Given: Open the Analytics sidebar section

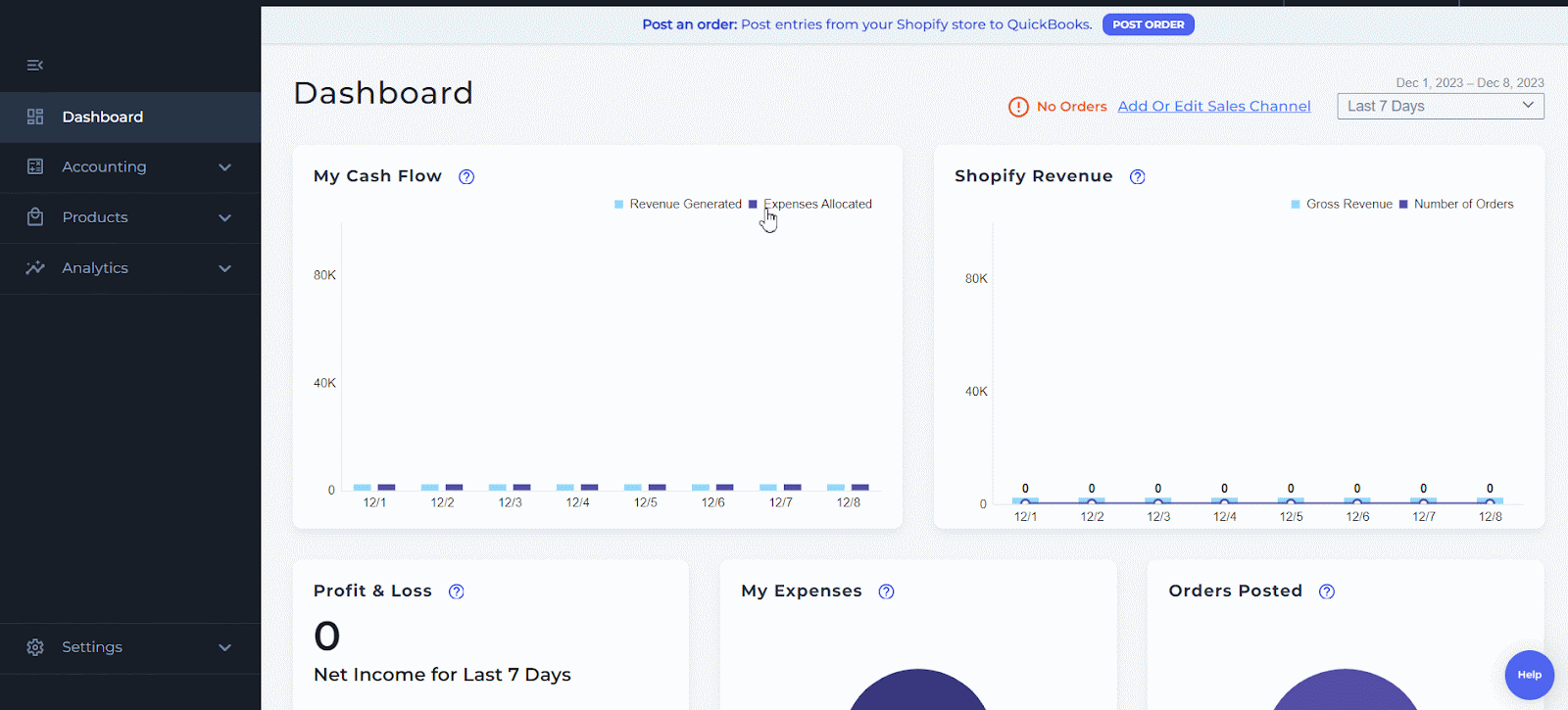Looking at the screenshot, I should pos(130,268).
